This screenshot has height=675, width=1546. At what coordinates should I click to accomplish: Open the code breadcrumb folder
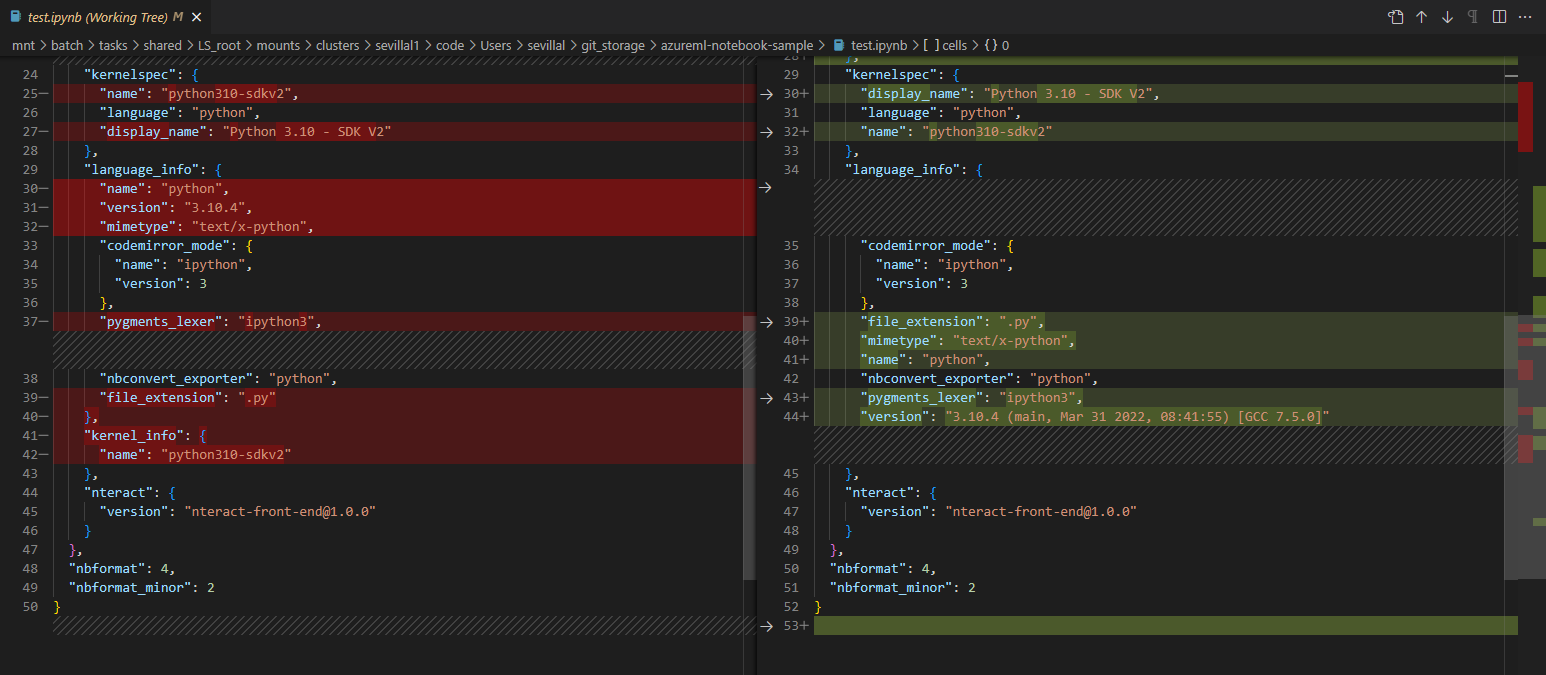click(x=451, y=45)
